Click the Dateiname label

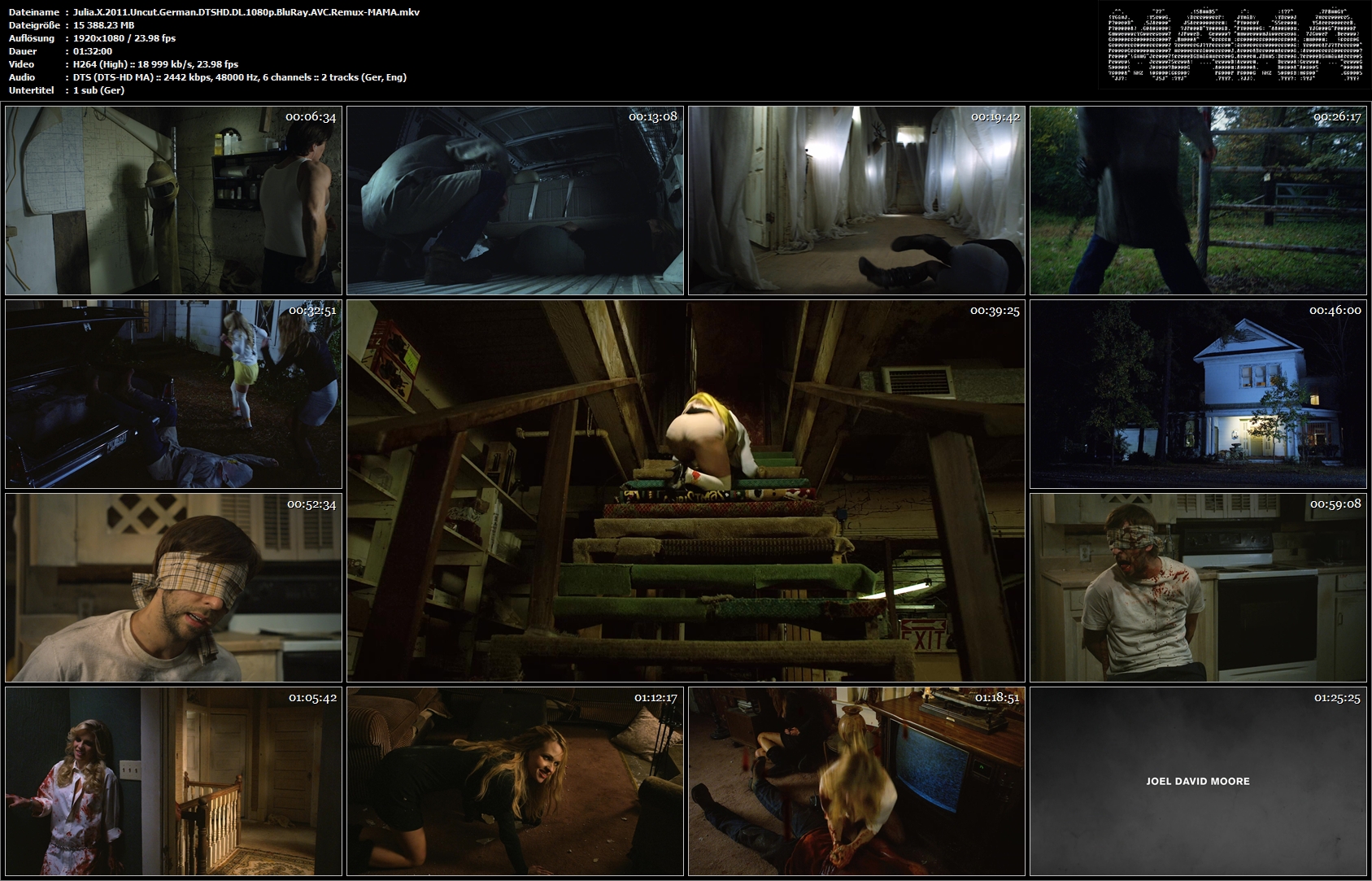[34, 12]
